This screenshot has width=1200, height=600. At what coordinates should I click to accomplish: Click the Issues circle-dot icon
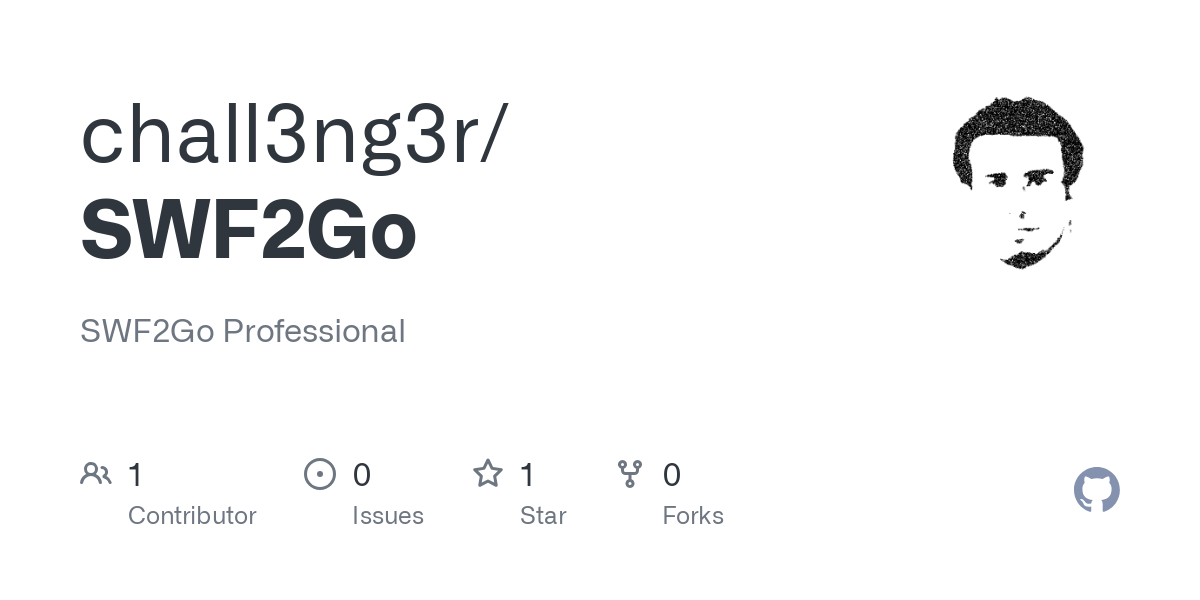pyautogui.click(x=319, y=474)
